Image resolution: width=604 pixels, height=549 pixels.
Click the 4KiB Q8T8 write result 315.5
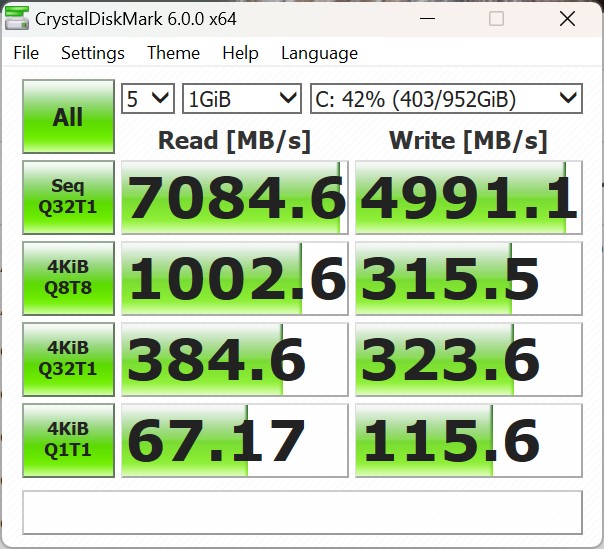[469, 278]
